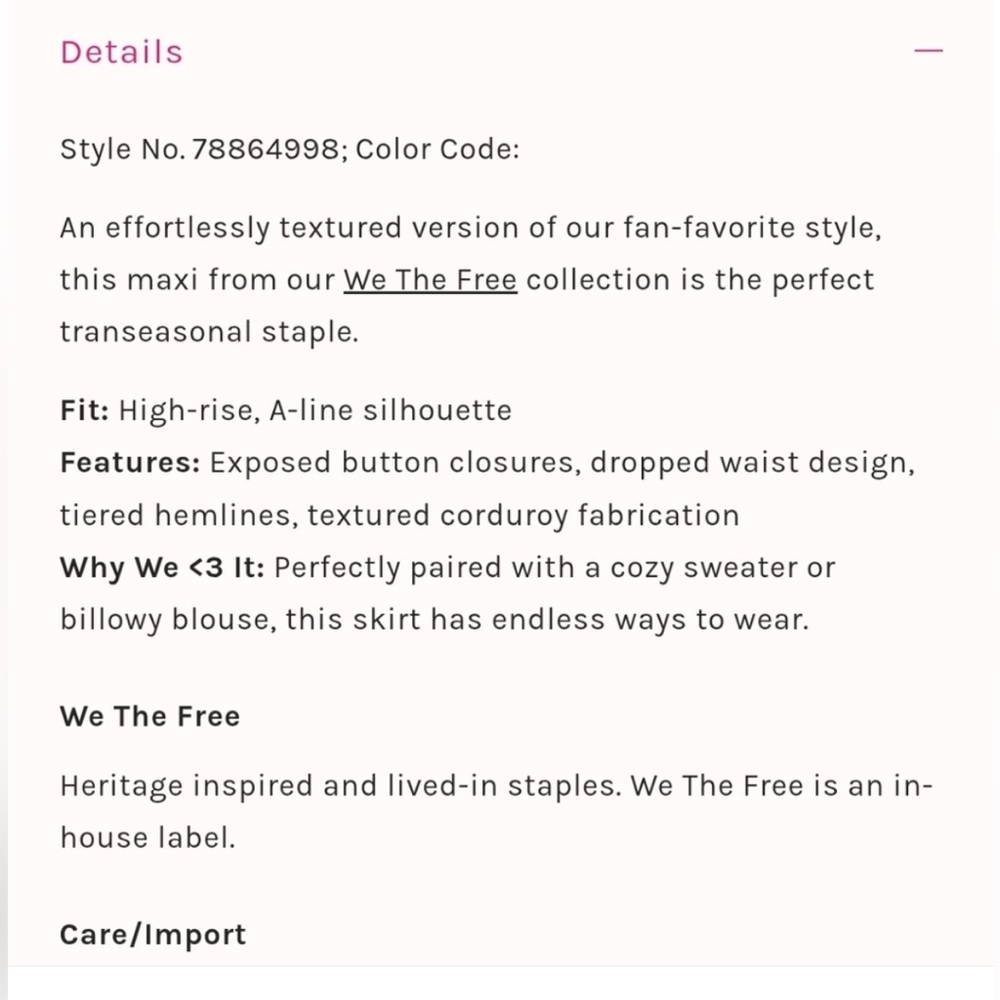
Task: Click the bold Fit: label
Action: pyautogui.click(x=84, y=410)
